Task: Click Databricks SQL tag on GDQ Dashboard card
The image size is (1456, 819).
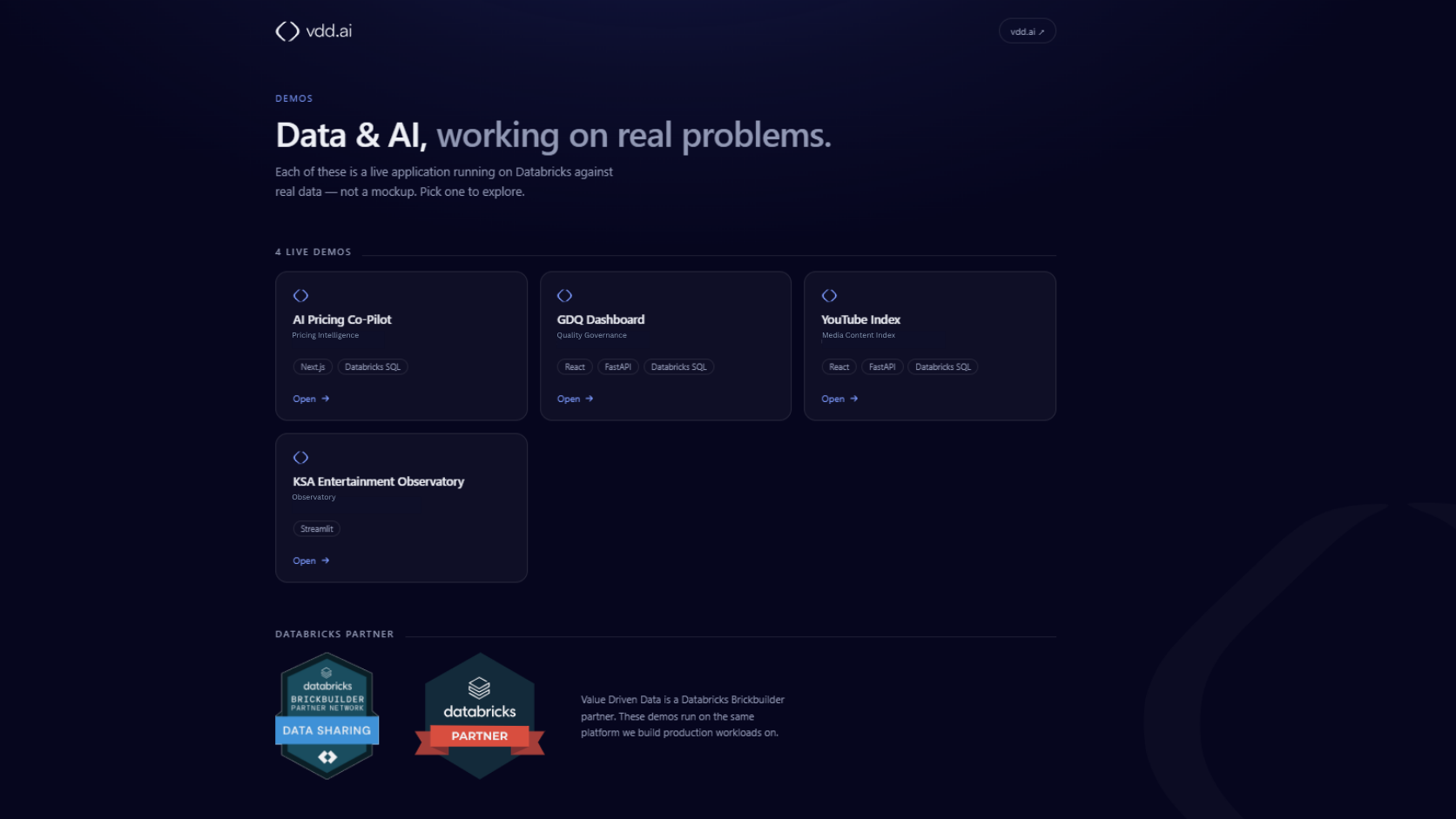Action: pyautogui.click(x=679, y=367)
